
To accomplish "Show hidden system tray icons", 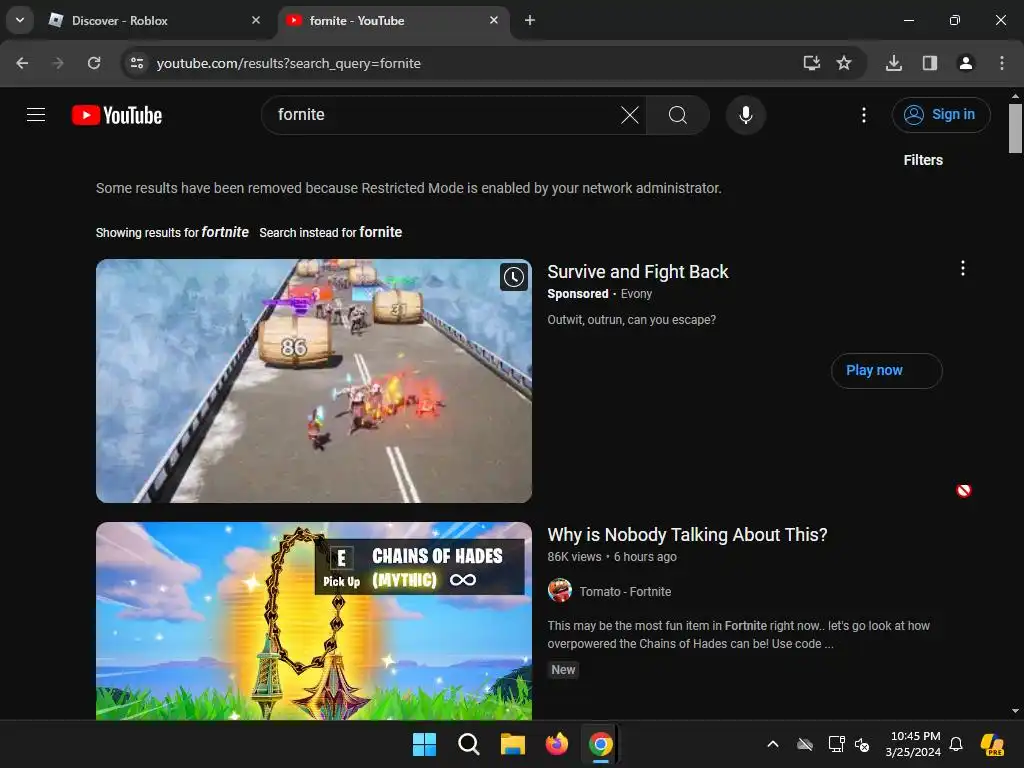I will [773, 744].
